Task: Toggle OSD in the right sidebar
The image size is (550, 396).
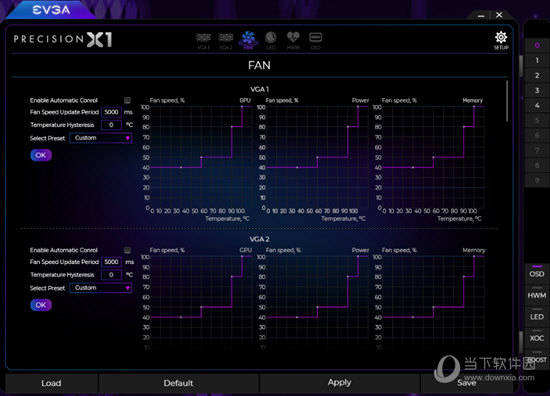Action: click(537, 273)
